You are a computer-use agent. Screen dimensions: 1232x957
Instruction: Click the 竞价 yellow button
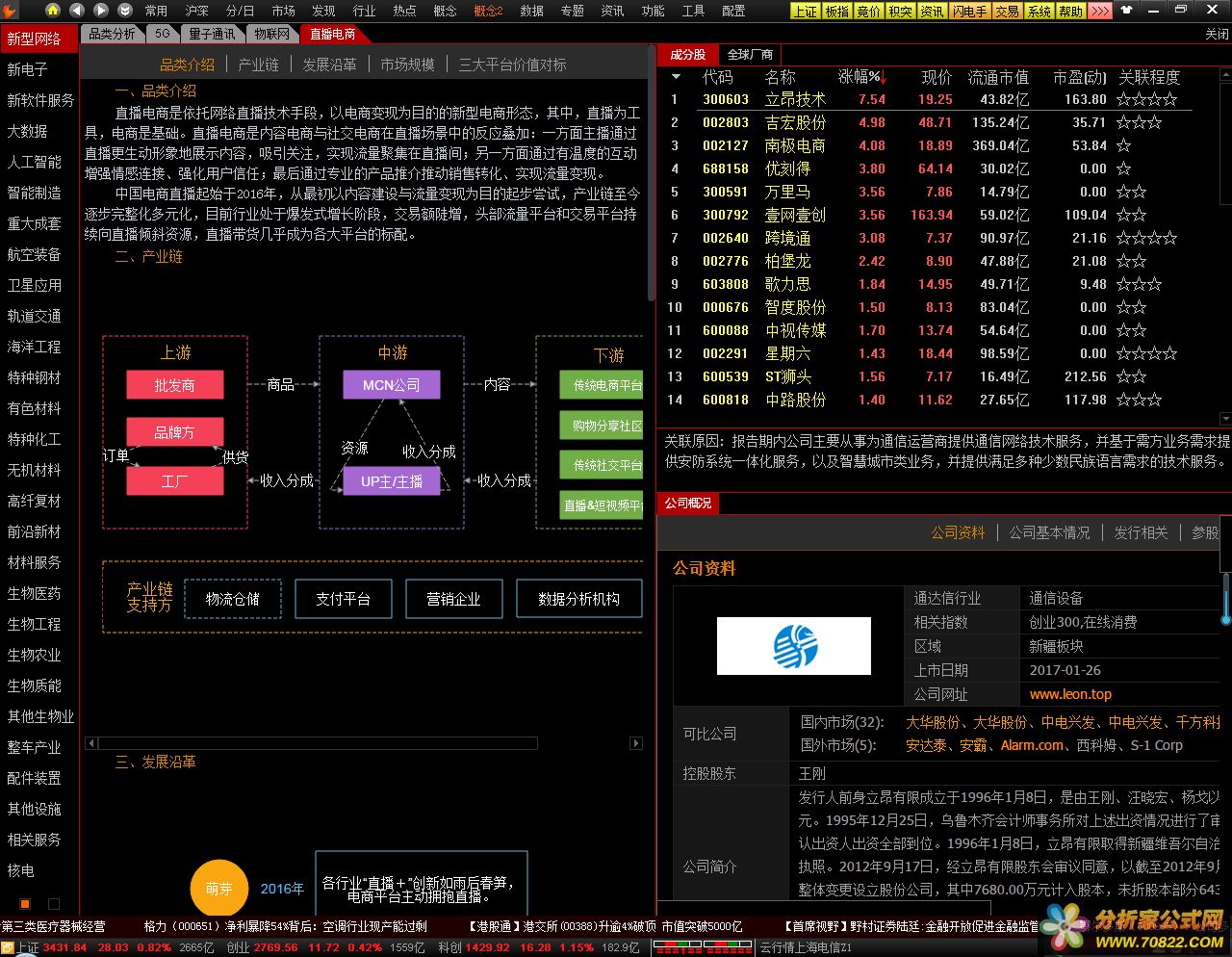(869, 12)
